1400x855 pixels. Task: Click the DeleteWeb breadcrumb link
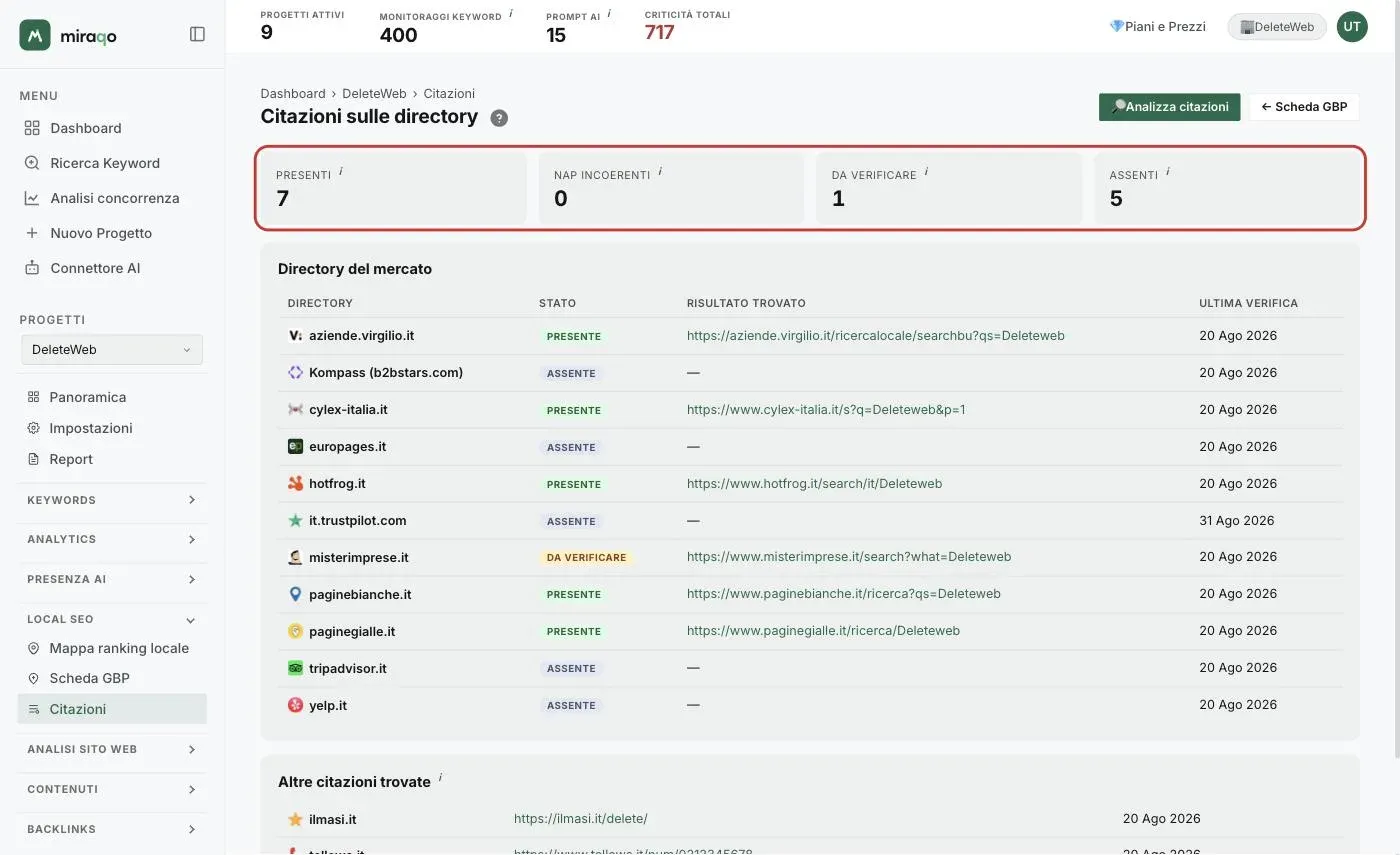point(374,94)
